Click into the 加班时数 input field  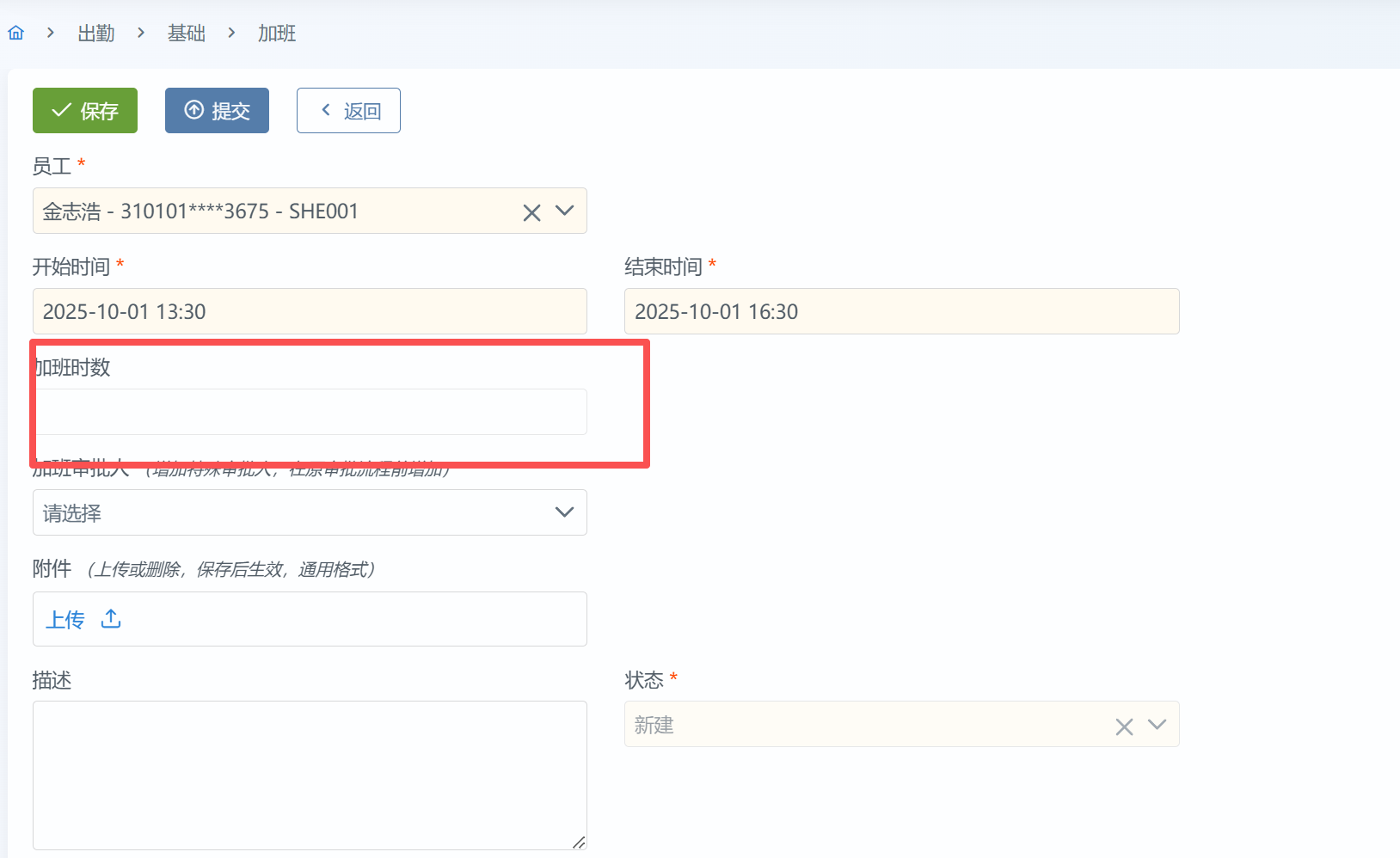(310, 412)
